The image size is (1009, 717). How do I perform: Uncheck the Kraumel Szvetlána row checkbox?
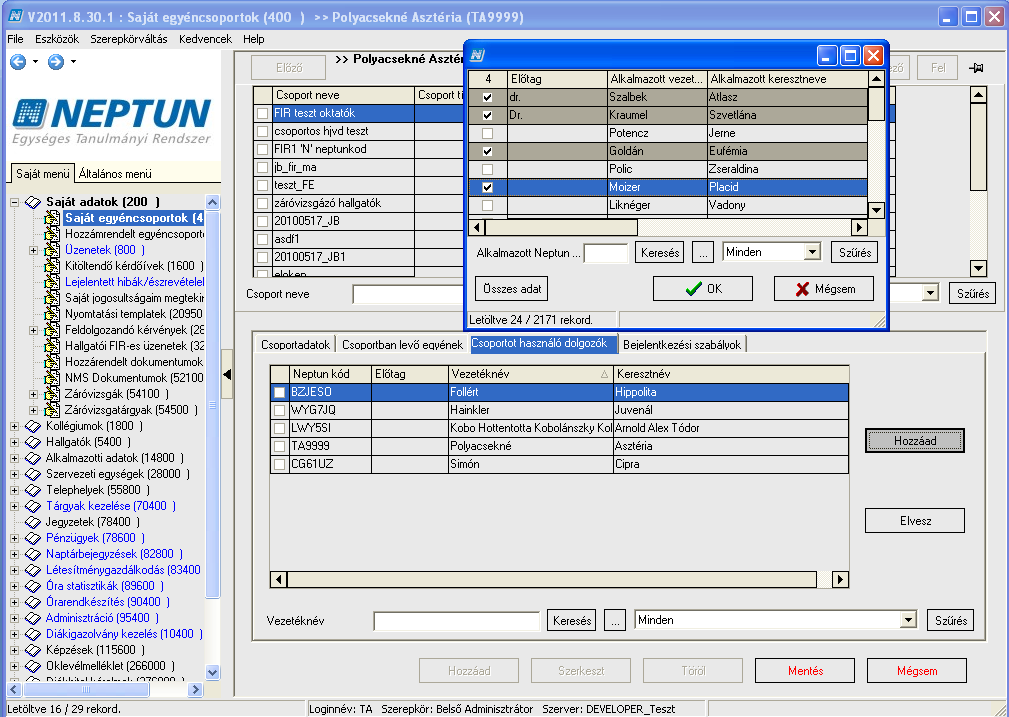[487, 115]
